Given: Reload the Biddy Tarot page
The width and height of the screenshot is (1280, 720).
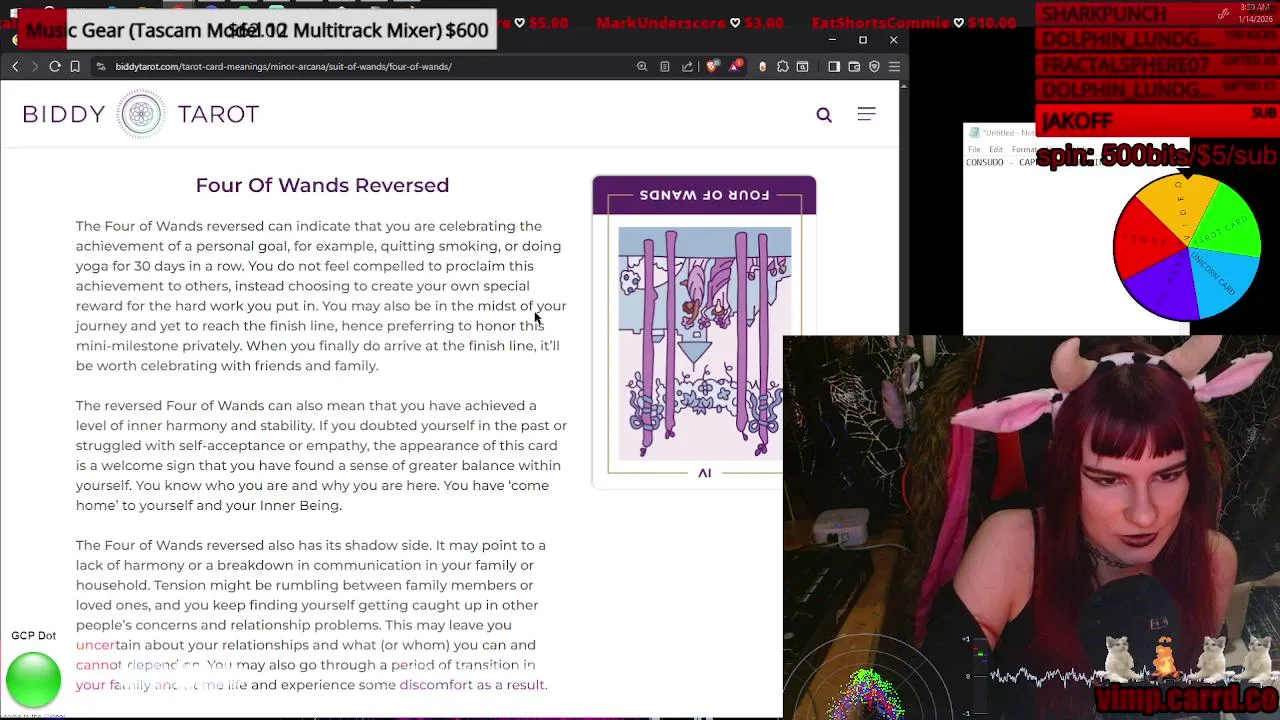Looking at the screenshot, I should 55,66.
